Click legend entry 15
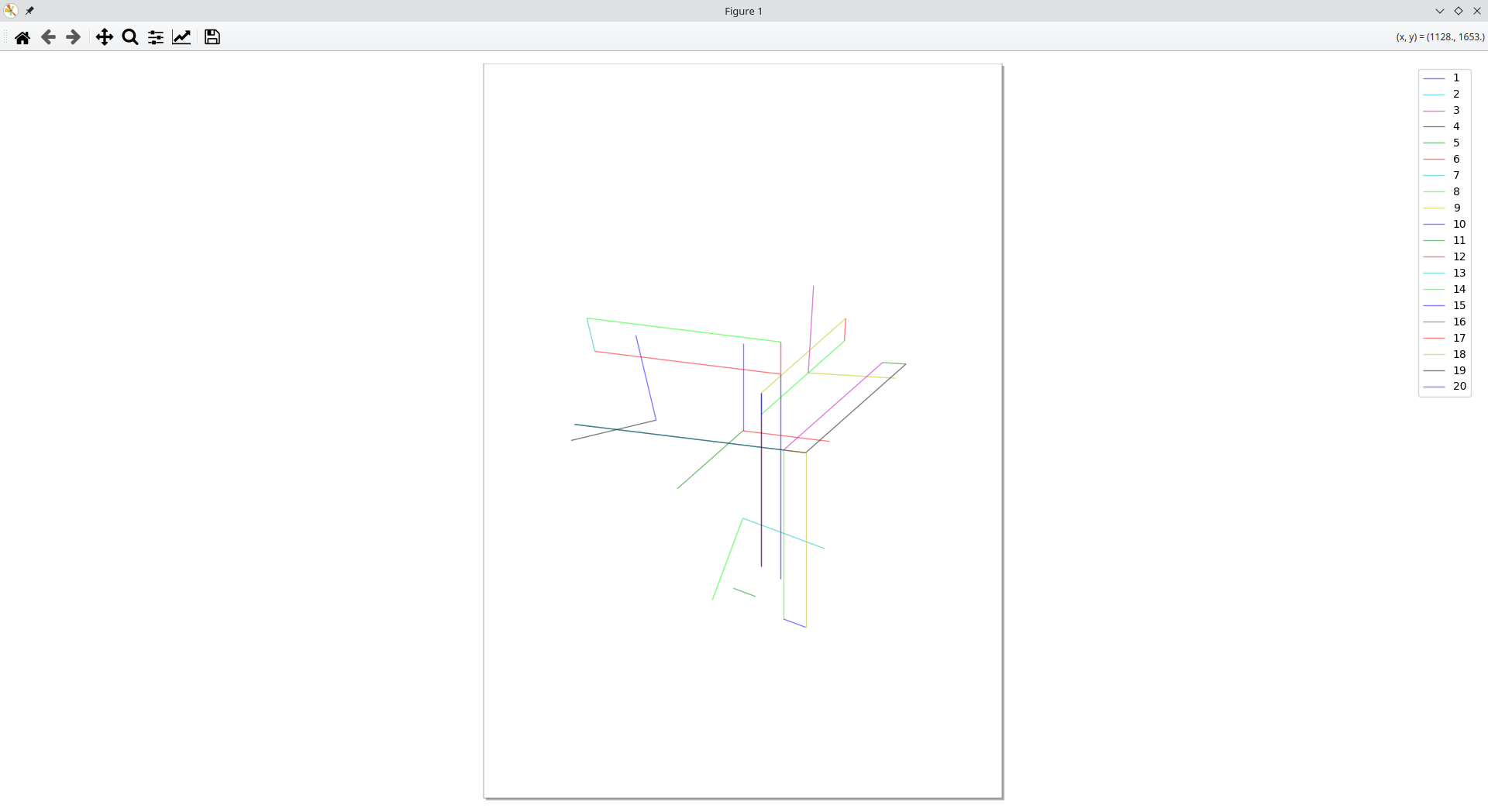 (x=1445, y=305)
